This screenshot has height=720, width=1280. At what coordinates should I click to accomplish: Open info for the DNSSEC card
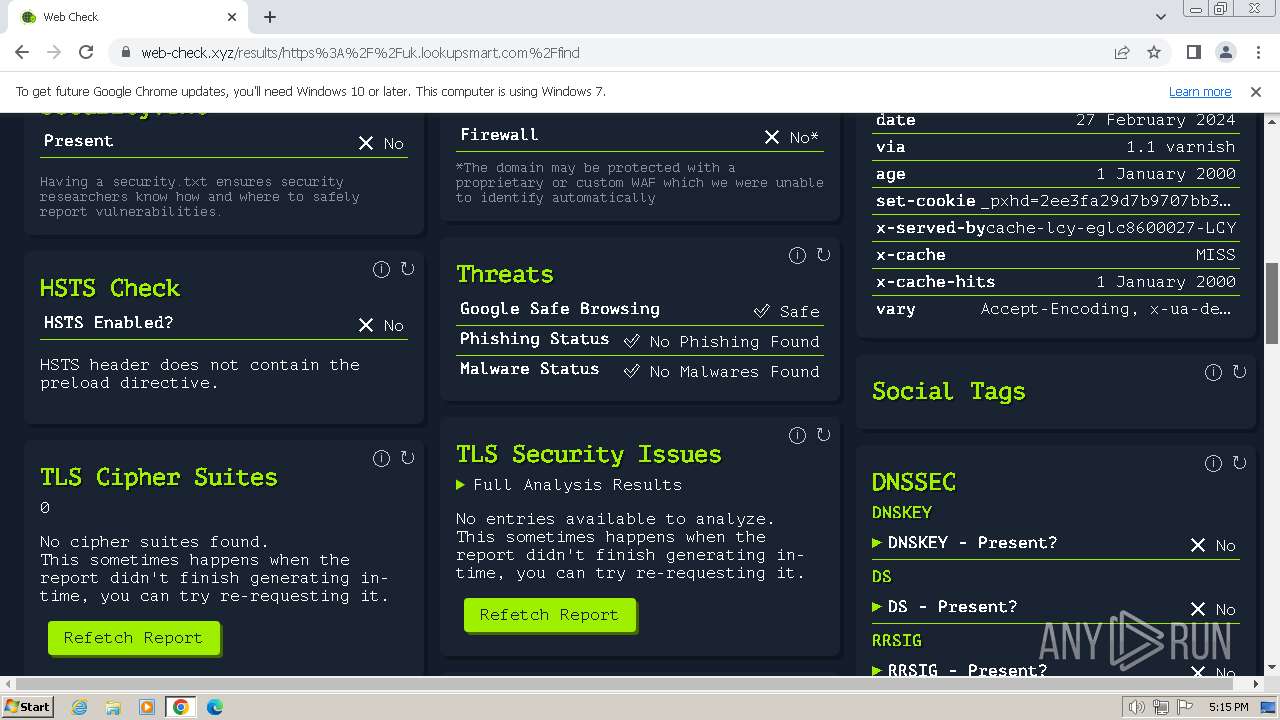tap(1213, 463)
